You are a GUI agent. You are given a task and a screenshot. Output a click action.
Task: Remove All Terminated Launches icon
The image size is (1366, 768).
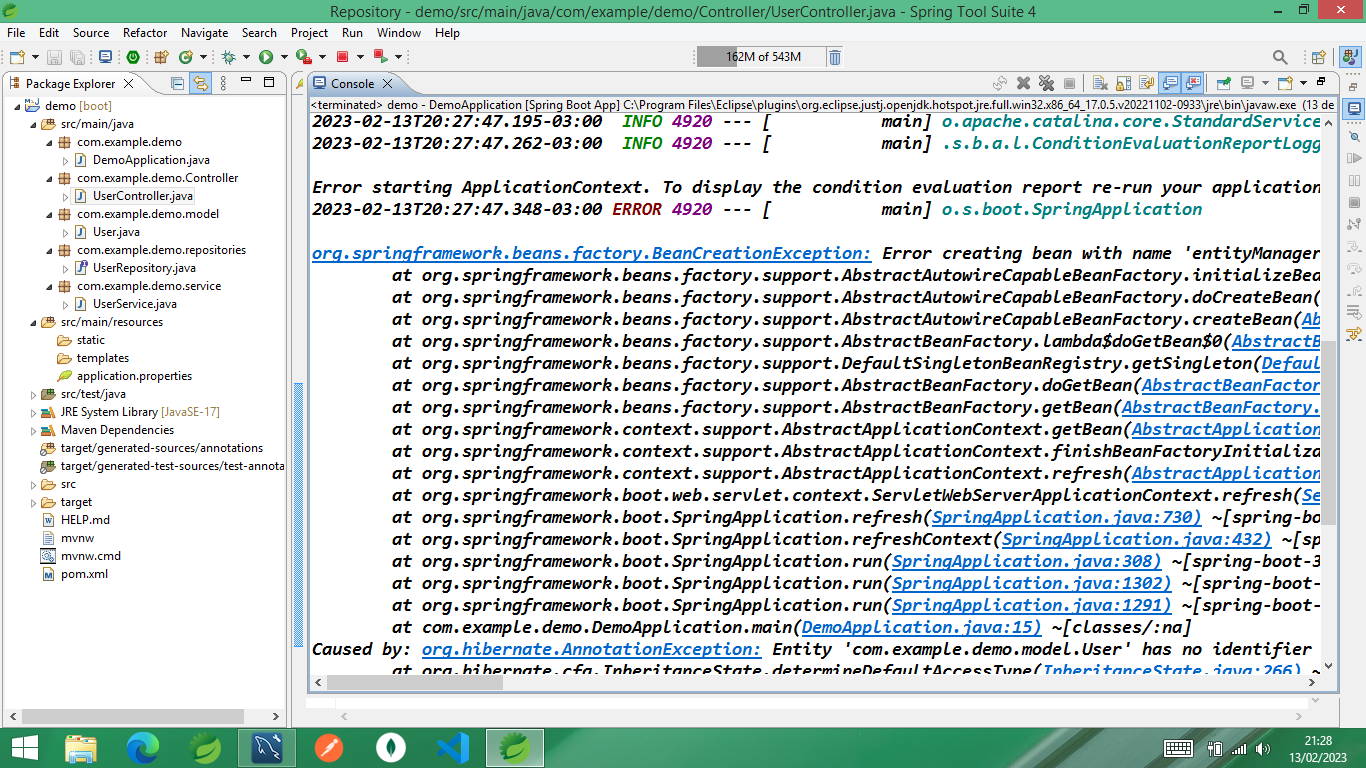point(1046,83)
